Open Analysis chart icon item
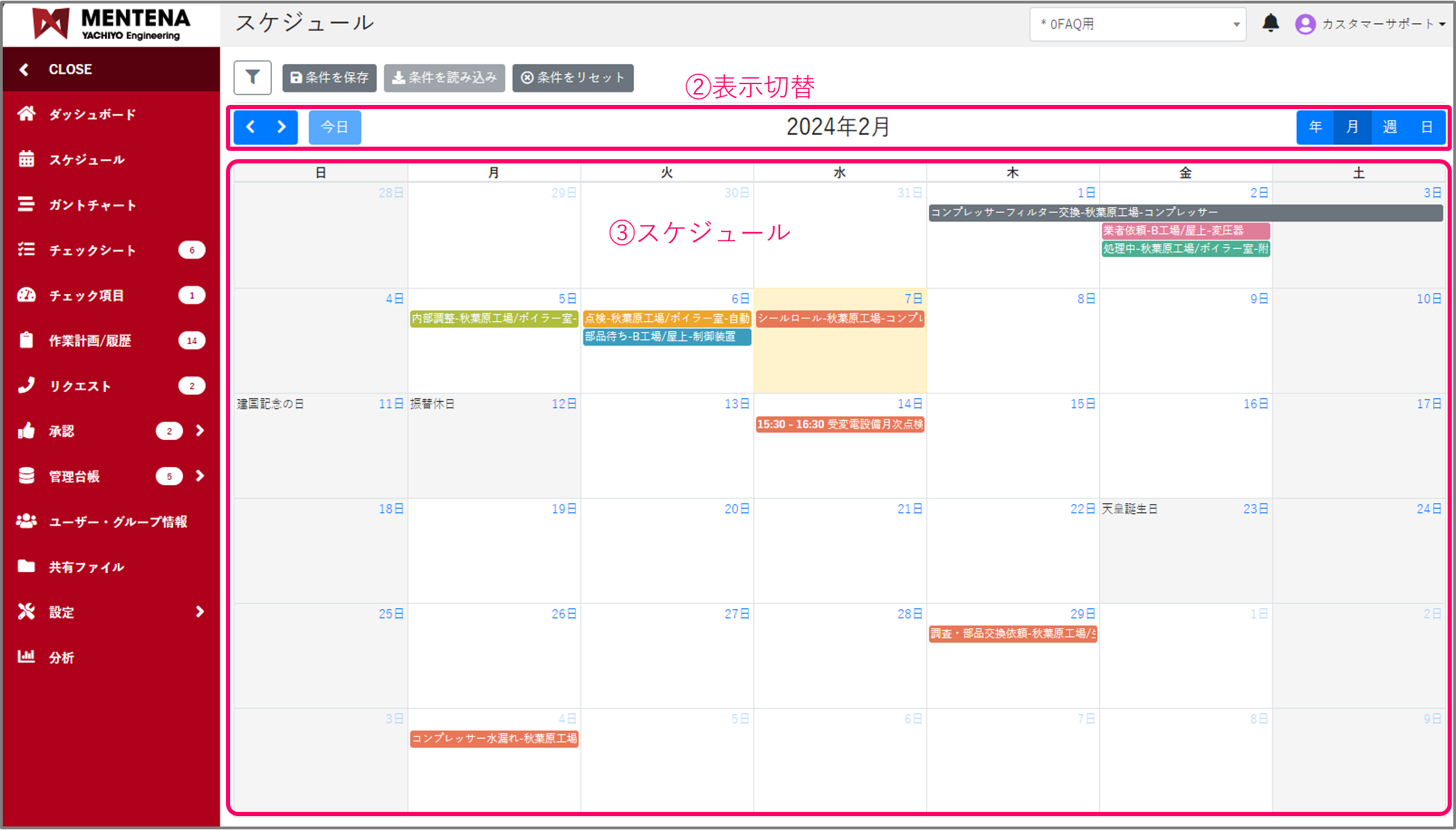Screen dimensions: 1456x830 click(x=61, y=658)
